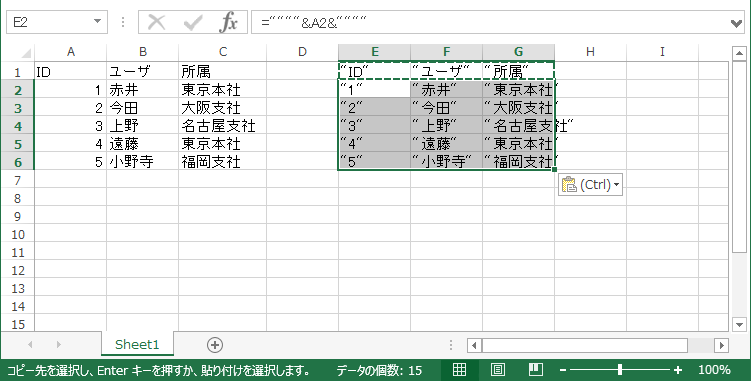Select column B header
Image resolution: width=751 pixels, height=381 pixels.
[x=142, y=52]
